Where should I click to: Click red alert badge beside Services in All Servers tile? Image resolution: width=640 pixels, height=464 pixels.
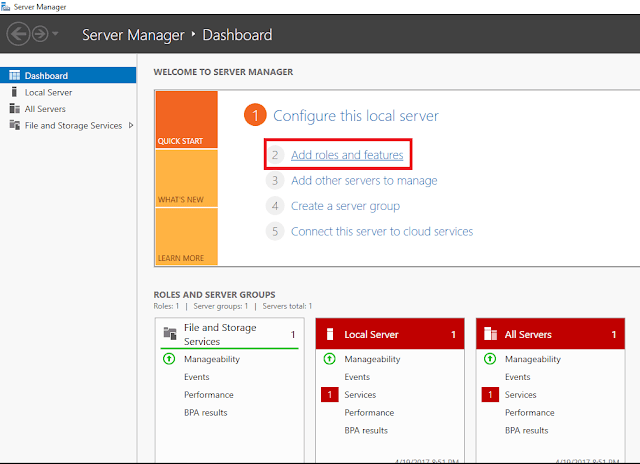pos(490,395)
